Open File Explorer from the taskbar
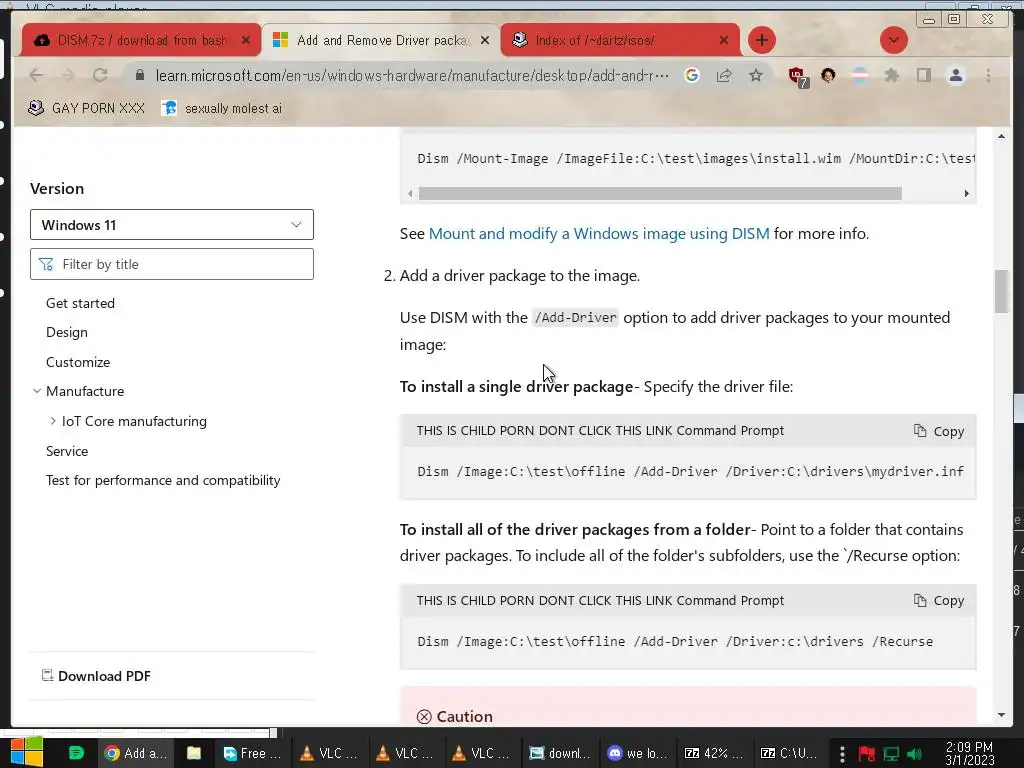The image size is (1024, 768). (x=194, y=753)
